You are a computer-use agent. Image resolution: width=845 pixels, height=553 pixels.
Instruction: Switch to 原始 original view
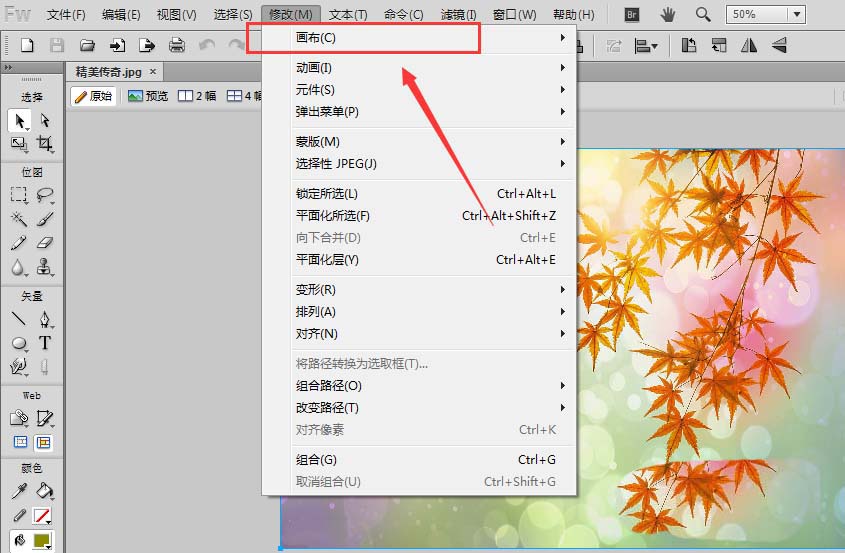pyautogui.click(x=94, y=96)
